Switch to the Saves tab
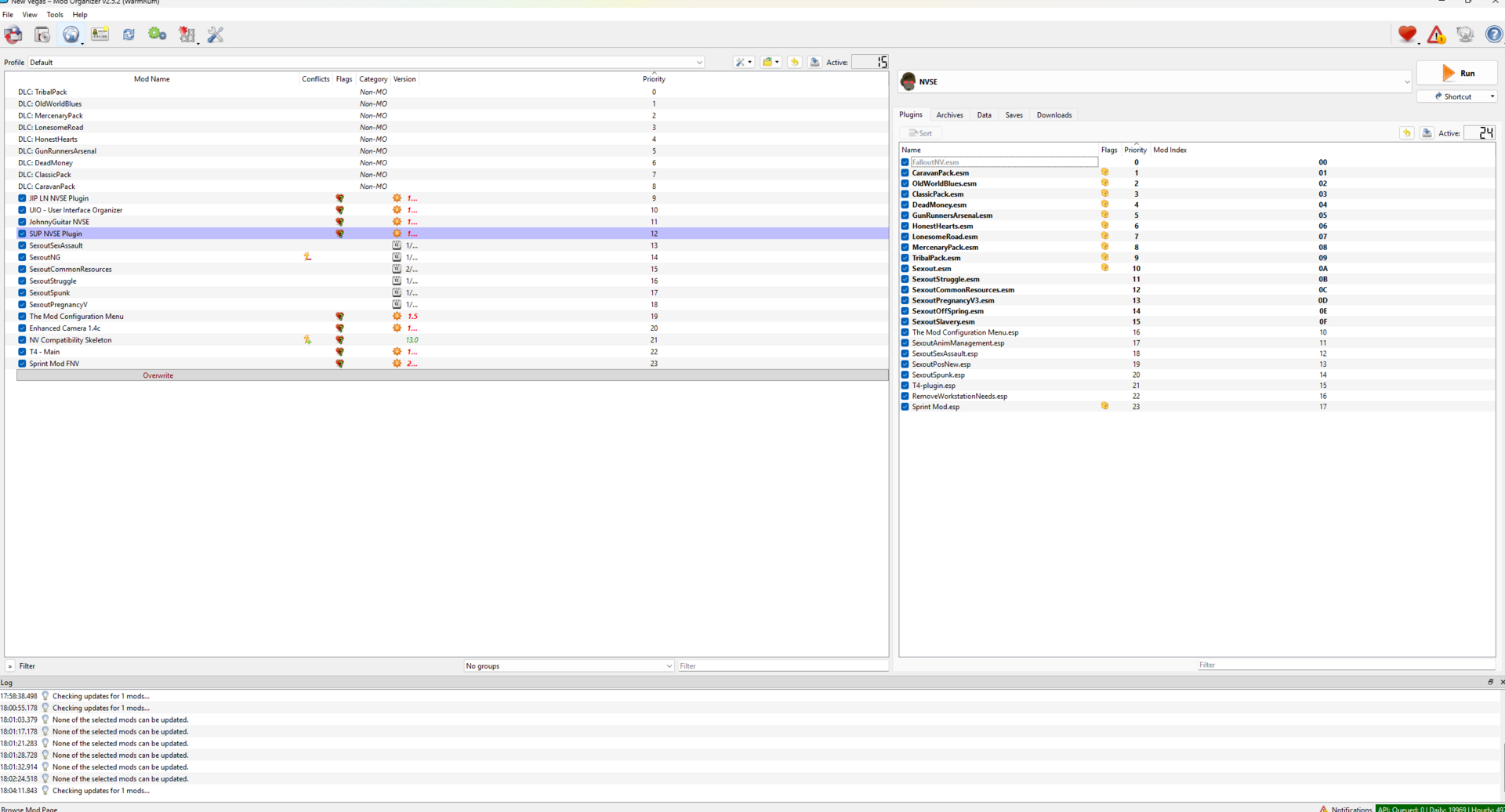Screen dimensions: 1505x812 pos(1014,115)
